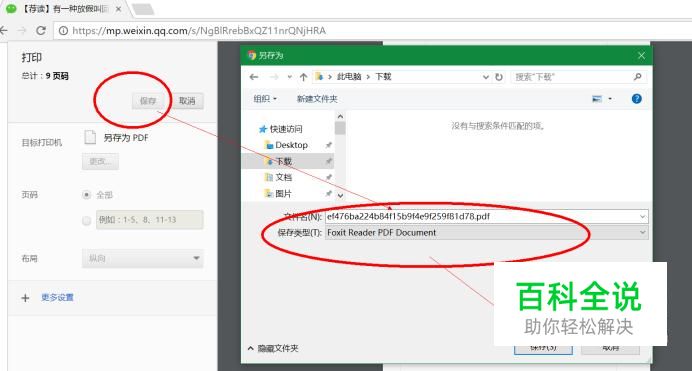Click New folder button
Viewport: 692px width, 371px height.
pos(317,99)
